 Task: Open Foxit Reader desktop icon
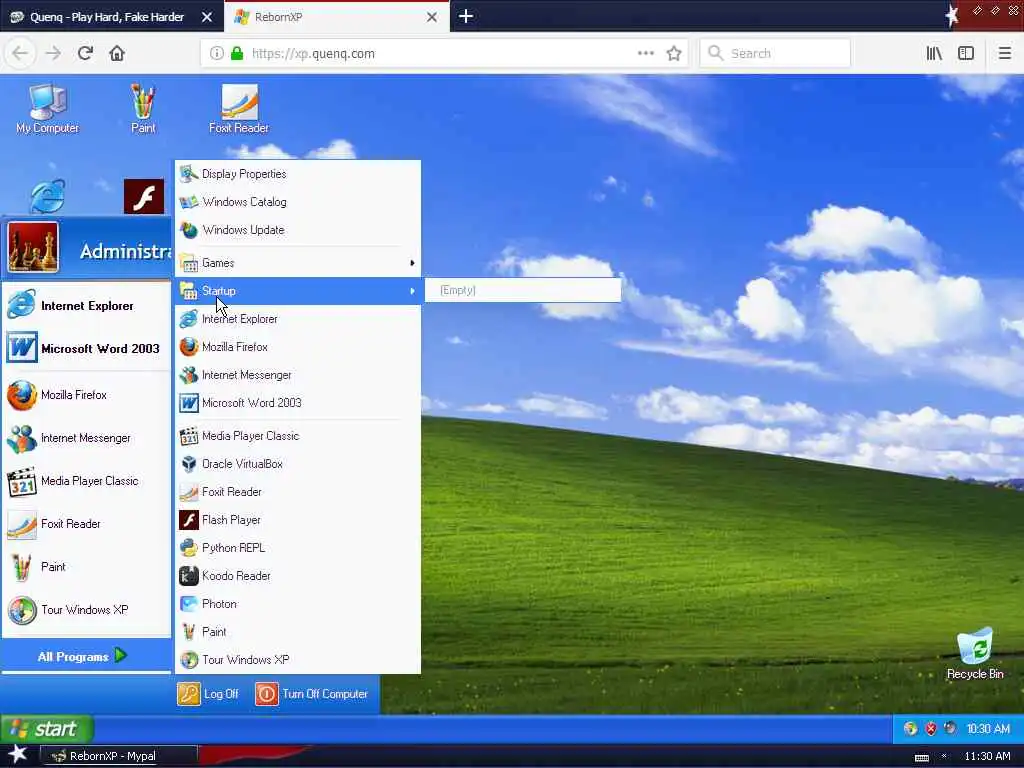point(239,108)
